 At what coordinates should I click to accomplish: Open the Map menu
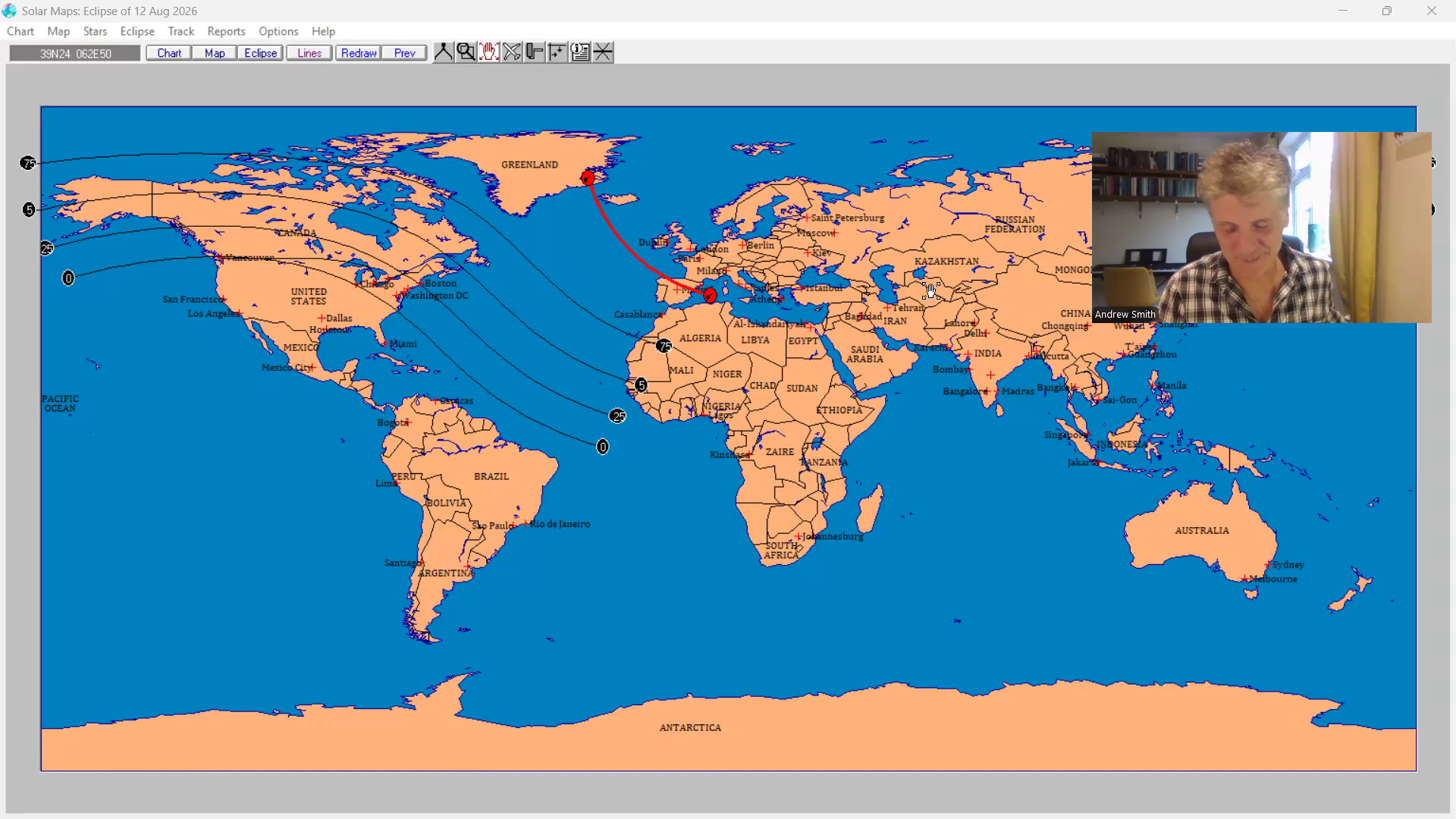pyautogui.click(x=58, y=31)
